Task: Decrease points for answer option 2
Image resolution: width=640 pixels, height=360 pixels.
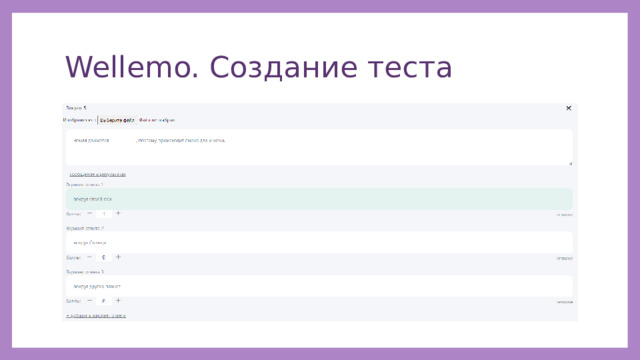Action: [x=89, y=257]
